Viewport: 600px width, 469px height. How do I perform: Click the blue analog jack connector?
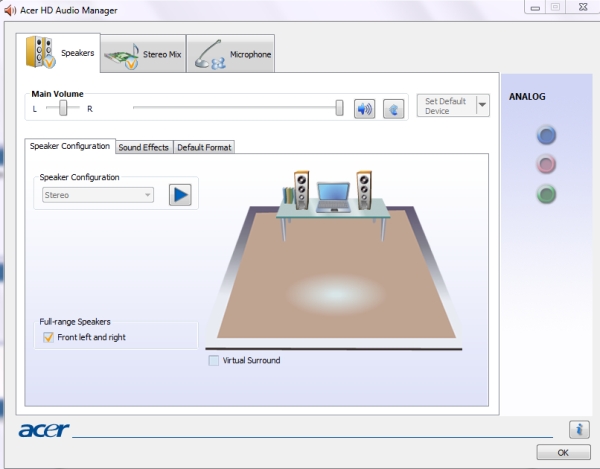coord(546,135)
